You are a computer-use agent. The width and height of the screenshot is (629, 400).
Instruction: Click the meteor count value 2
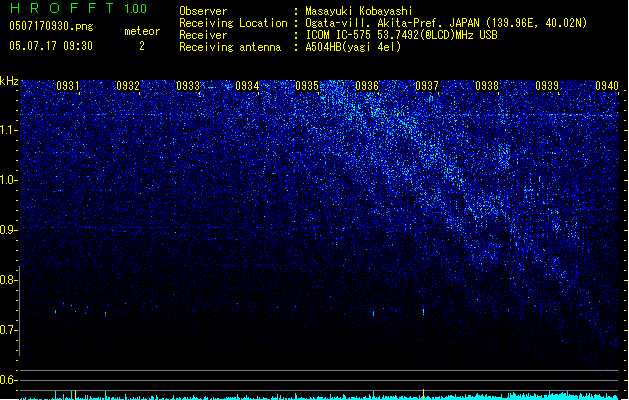(142, 46)
